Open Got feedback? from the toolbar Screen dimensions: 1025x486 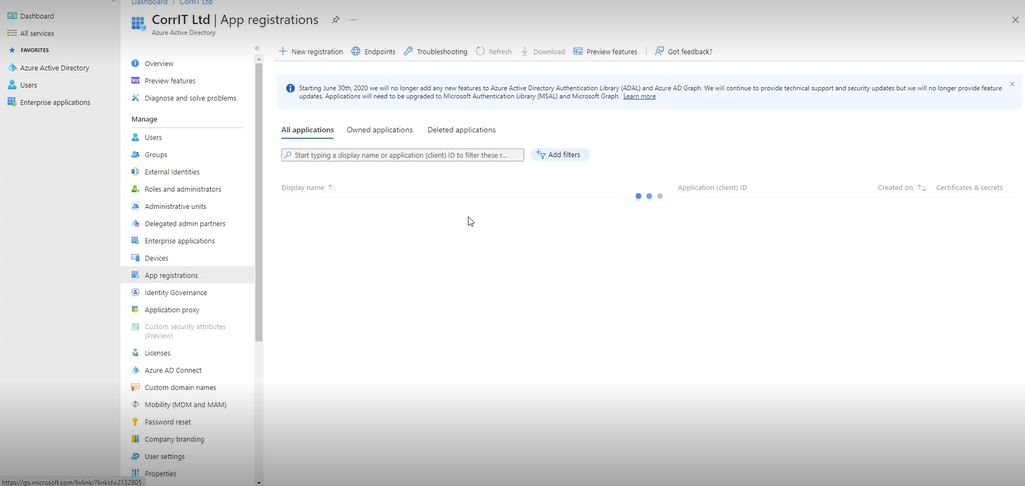coord(683,51)
